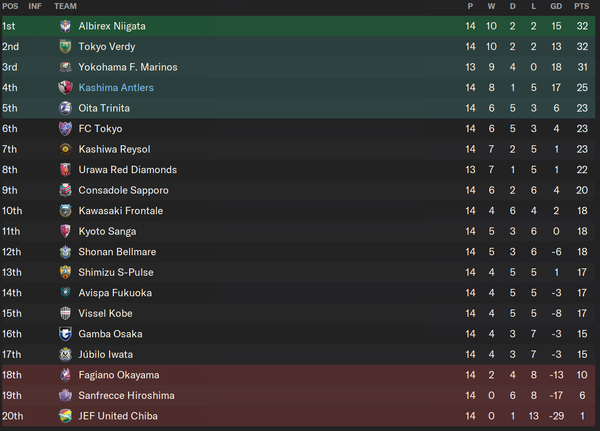Click the TEAM column header
The height and width of the screenshot is (431, 600).
[65, 7]
